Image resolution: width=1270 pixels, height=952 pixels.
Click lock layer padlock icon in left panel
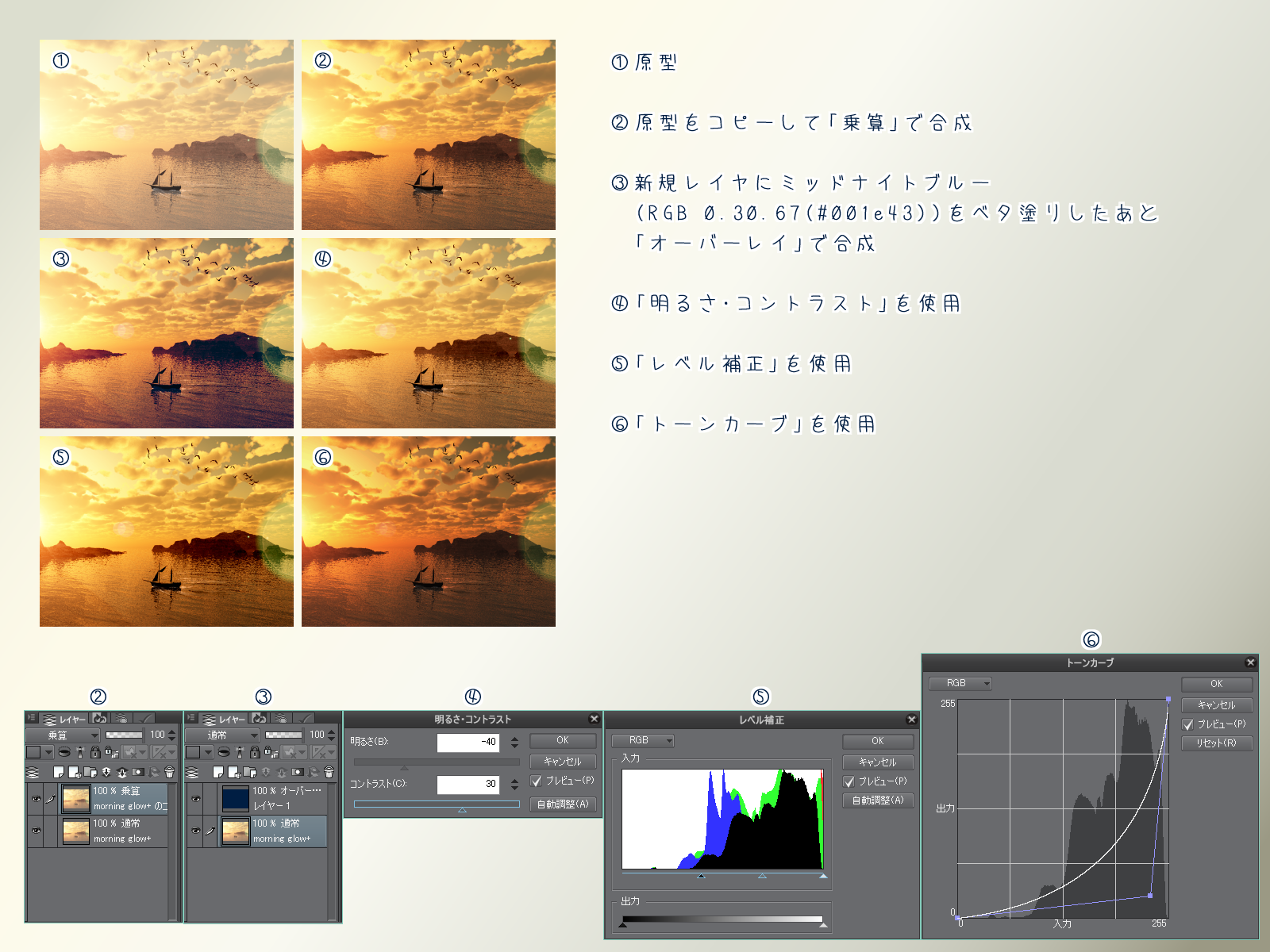point(95,752)
